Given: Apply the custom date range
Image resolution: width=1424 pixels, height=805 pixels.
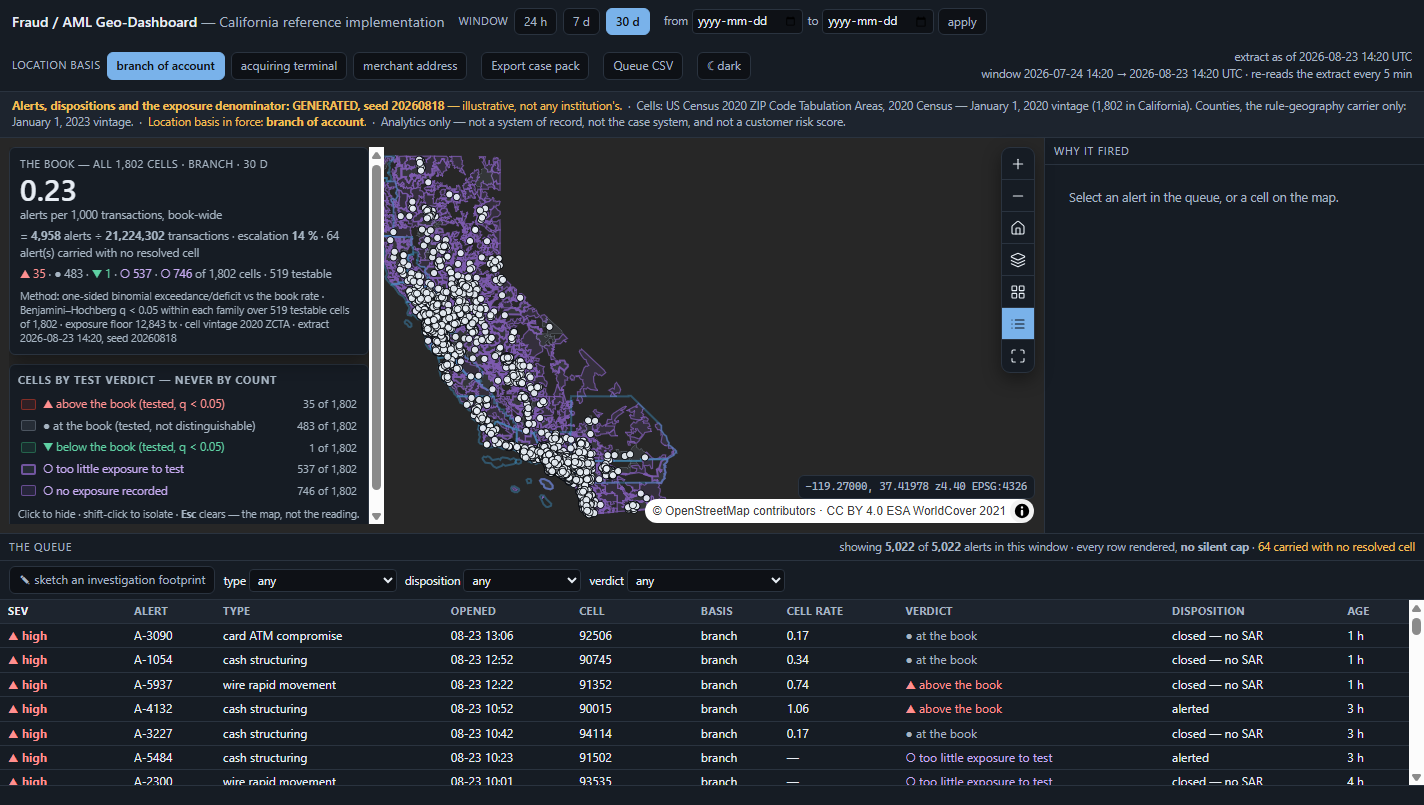Looking at the screenshot, I should coord(962,22).
